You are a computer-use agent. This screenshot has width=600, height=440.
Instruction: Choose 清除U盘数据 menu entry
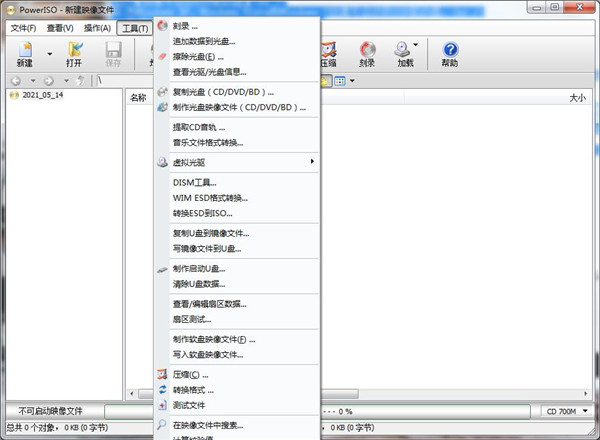pyautogui.click(x=237, y=284)
